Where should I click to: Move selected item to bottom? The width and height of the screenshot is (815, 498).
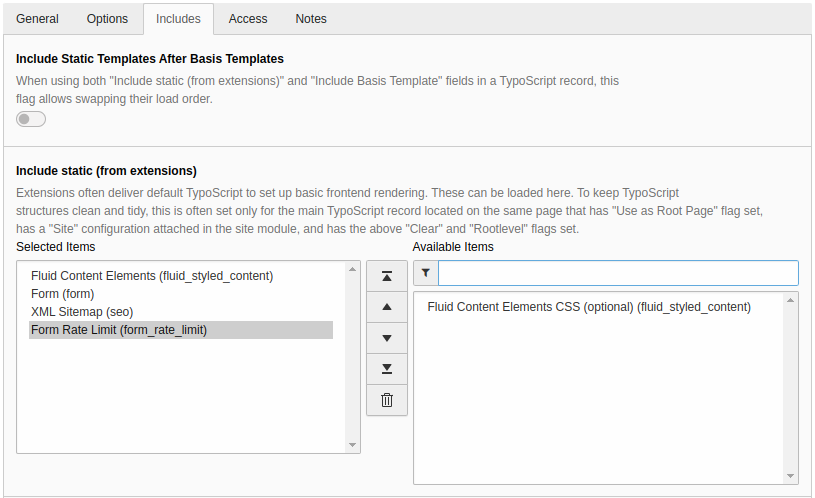click(387, 369)
